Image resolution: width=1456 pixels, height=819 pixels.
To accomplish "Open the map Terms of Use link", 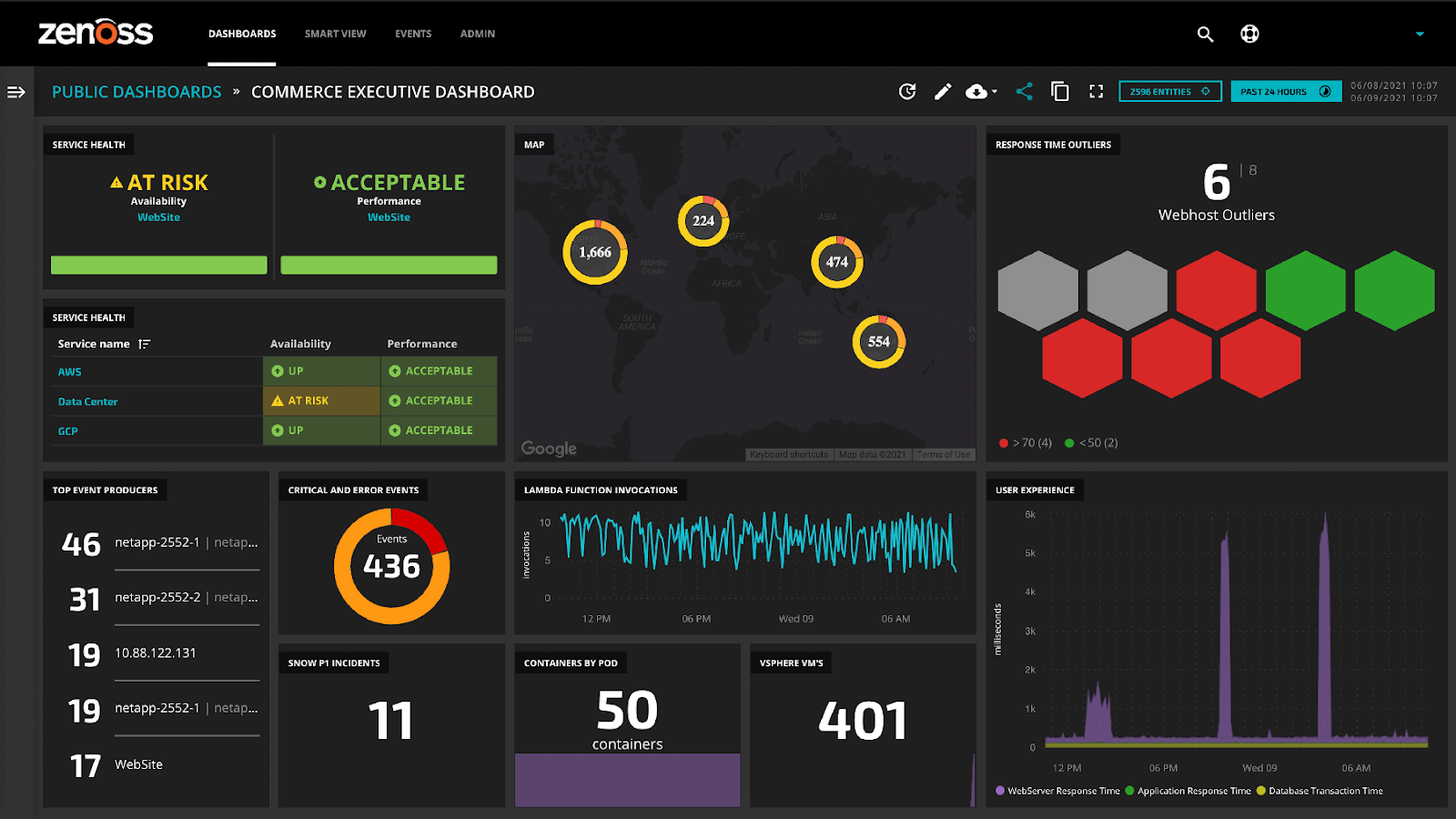I will pyautogui.click(x=944, y=454).
